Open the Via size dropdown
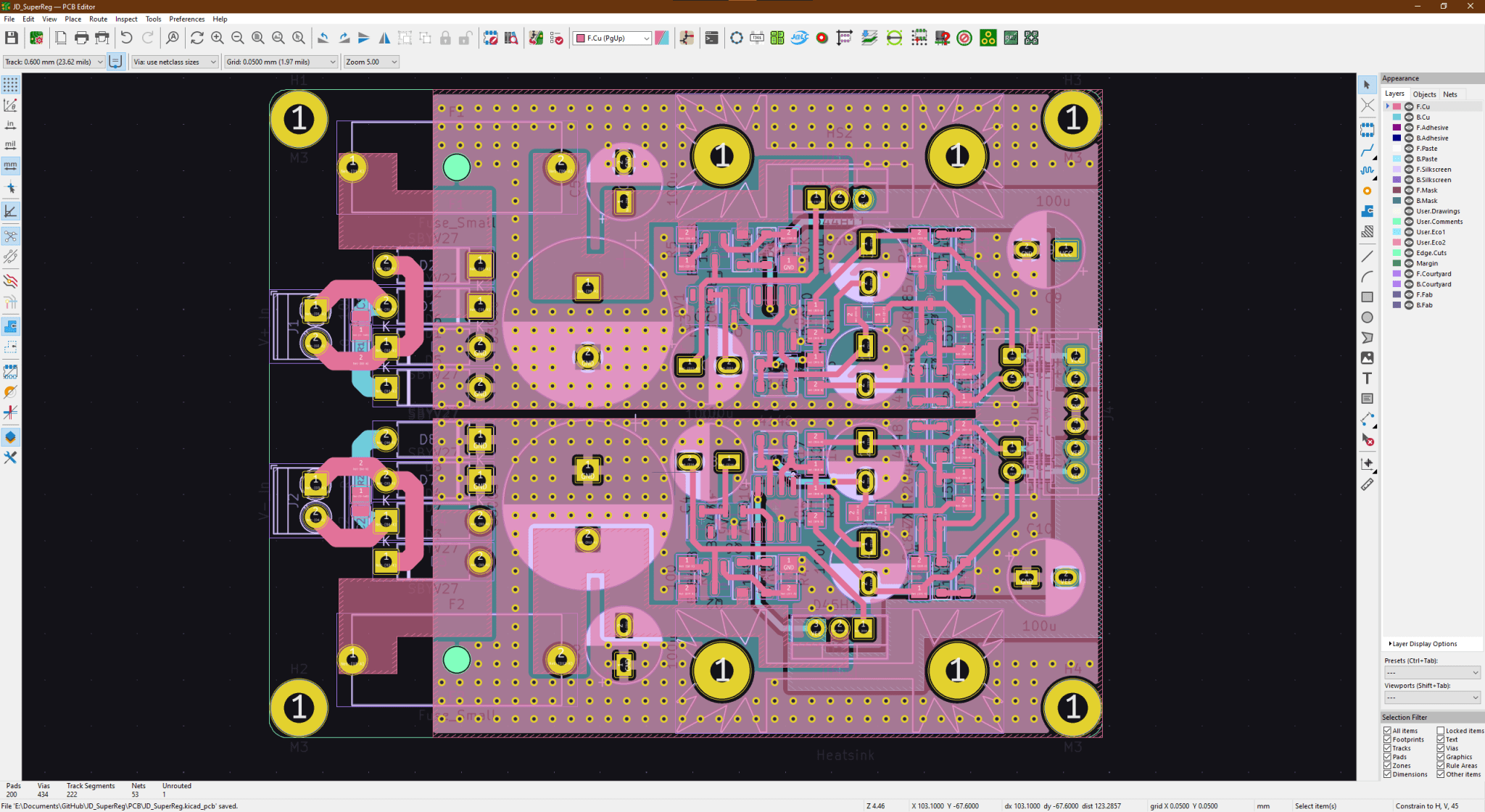The height and width of the screenshot is (812, 1485). coord(175,62)
